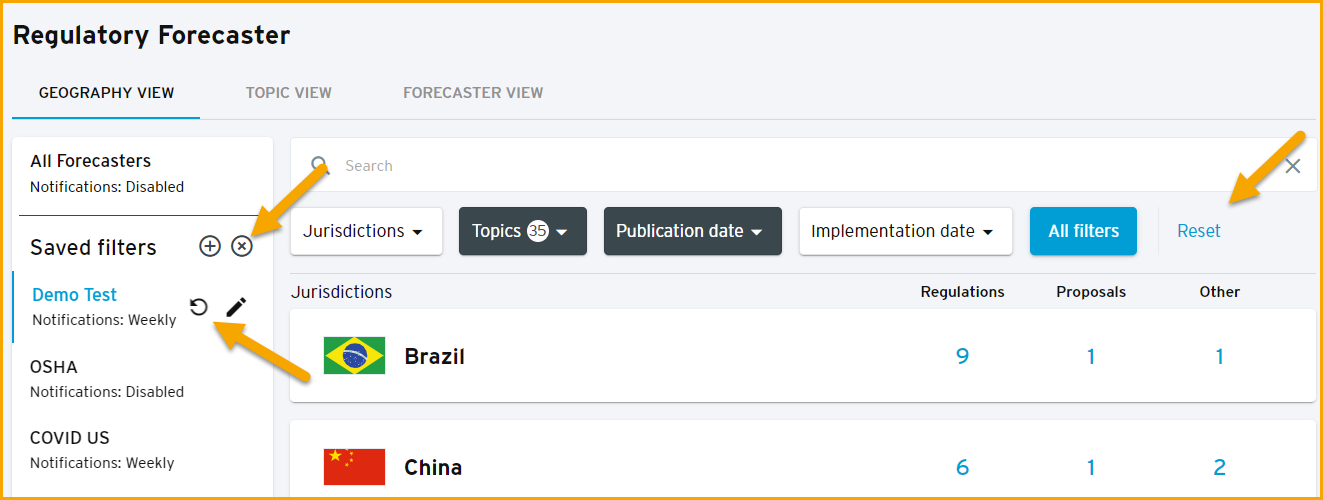Click the magnifier search icon

click(x=320, y=165)
